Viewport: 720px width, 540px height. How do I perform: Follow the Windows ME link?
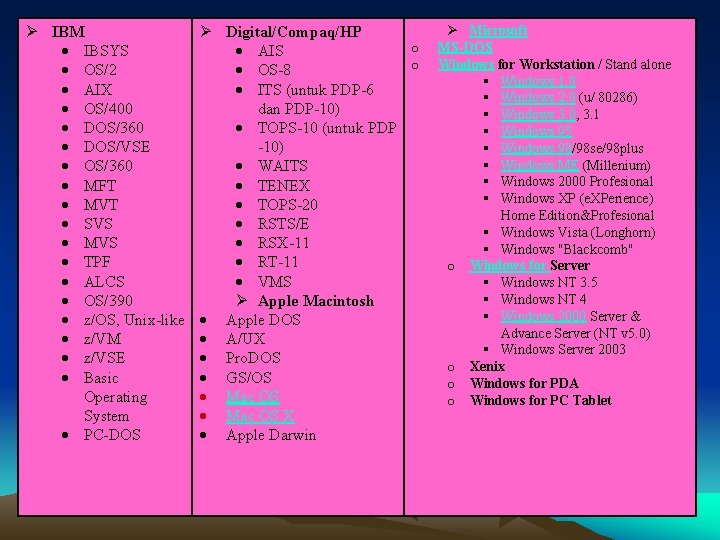pos(540,165)
